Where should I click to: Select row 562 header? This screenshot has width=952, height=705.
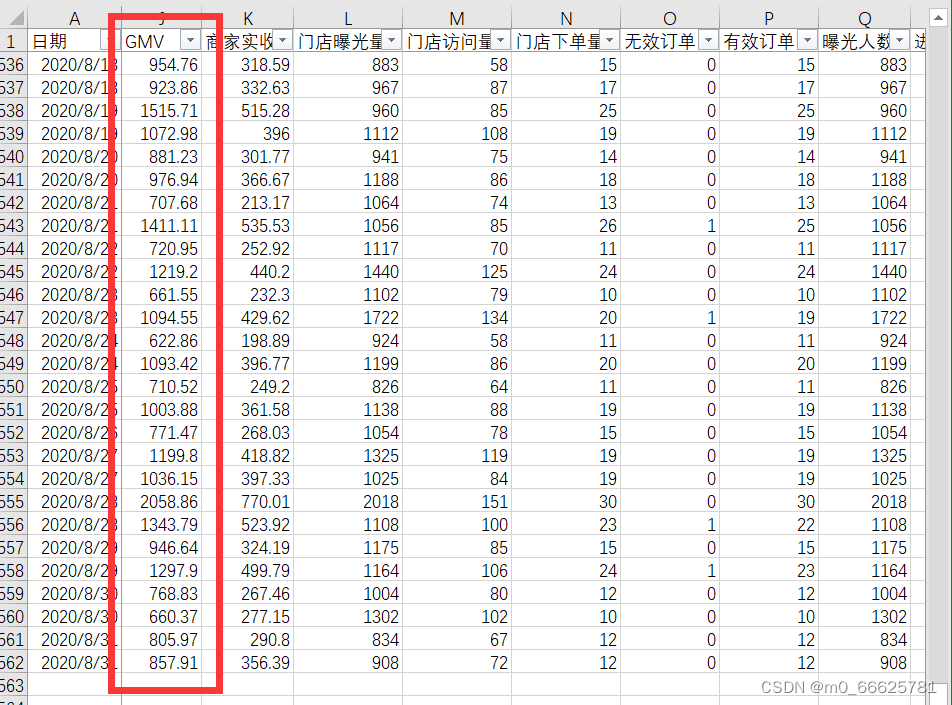tap(12, 662)
